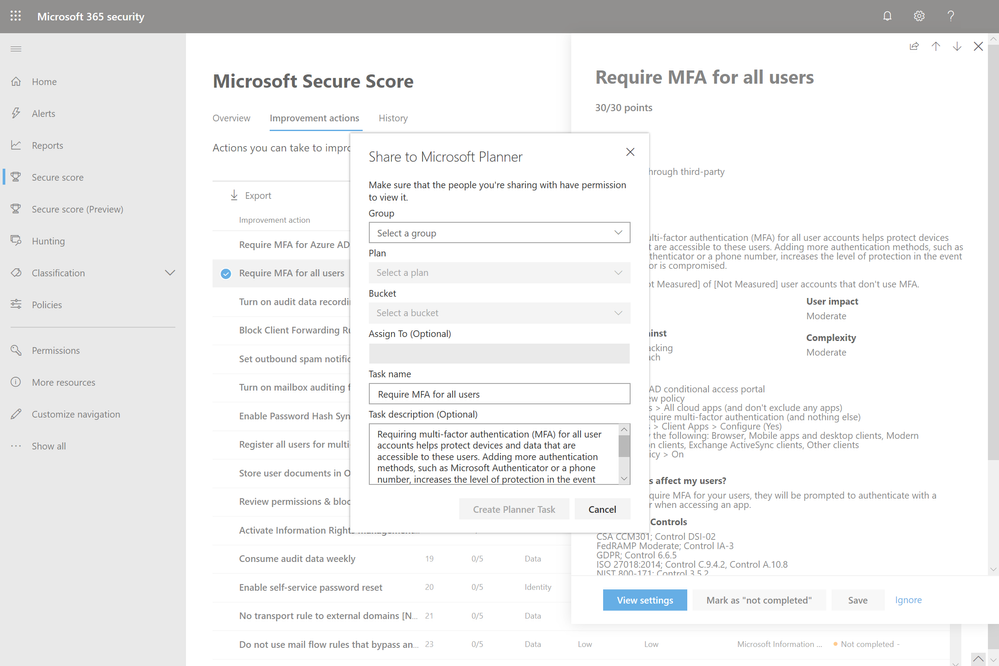Open notifications bell icon

[x=887, y=16]
